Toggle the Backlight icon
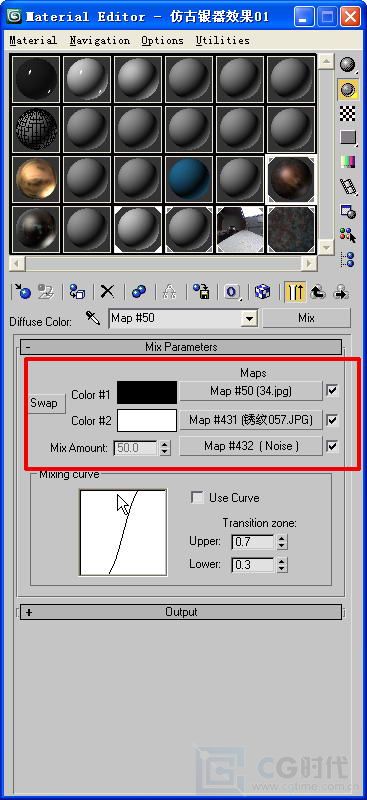This screenshot has width=367, height=800. pos(348,89)
